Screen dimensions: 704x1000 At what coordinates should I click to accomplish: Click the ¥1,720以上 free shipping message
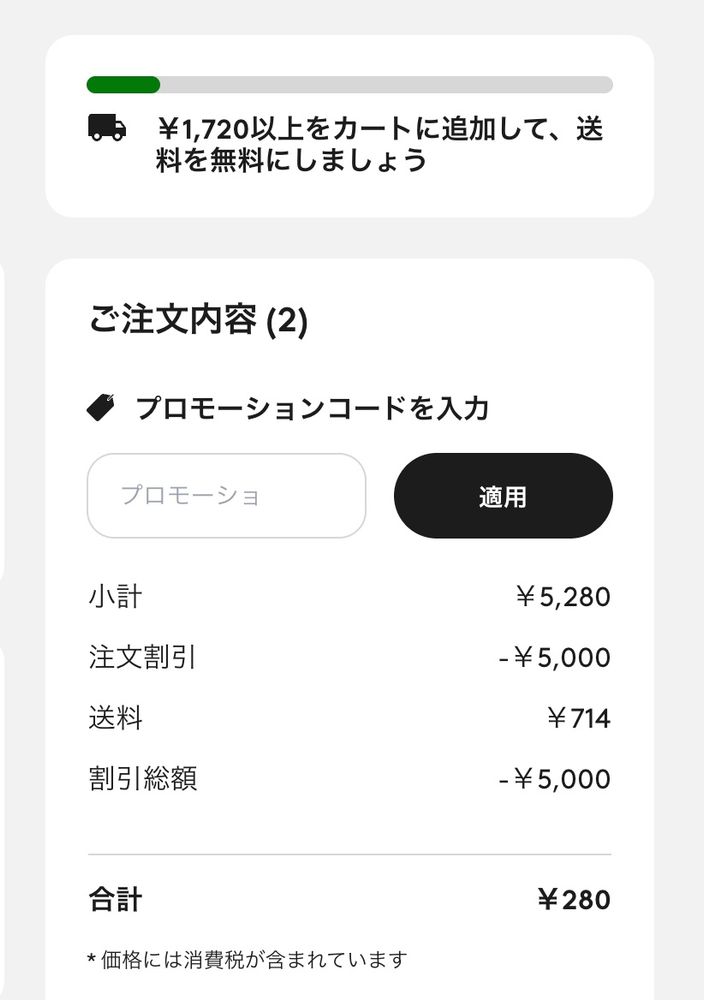coord(380,144)
